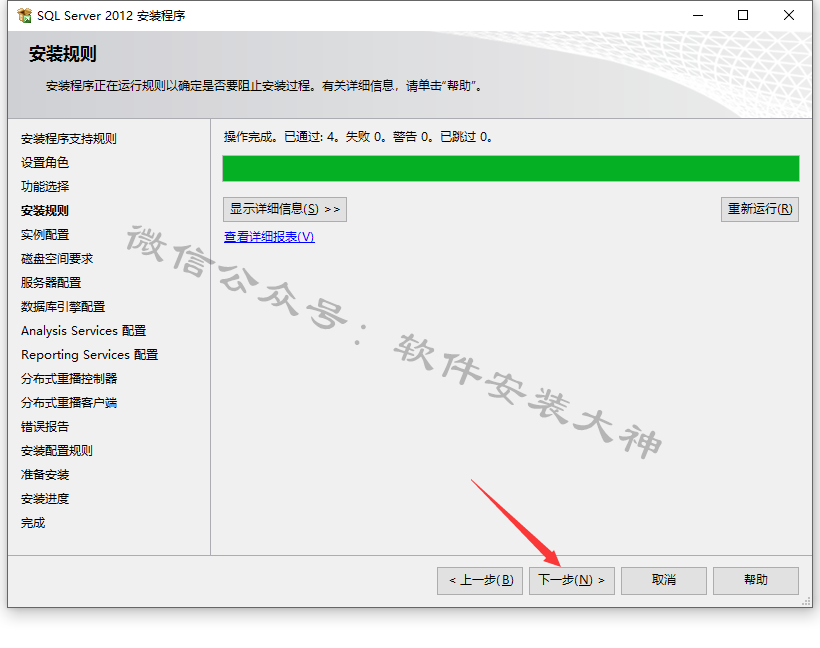
Task: Select 安装程序支持规则 step in sidebar
Action: click(69, 139)
